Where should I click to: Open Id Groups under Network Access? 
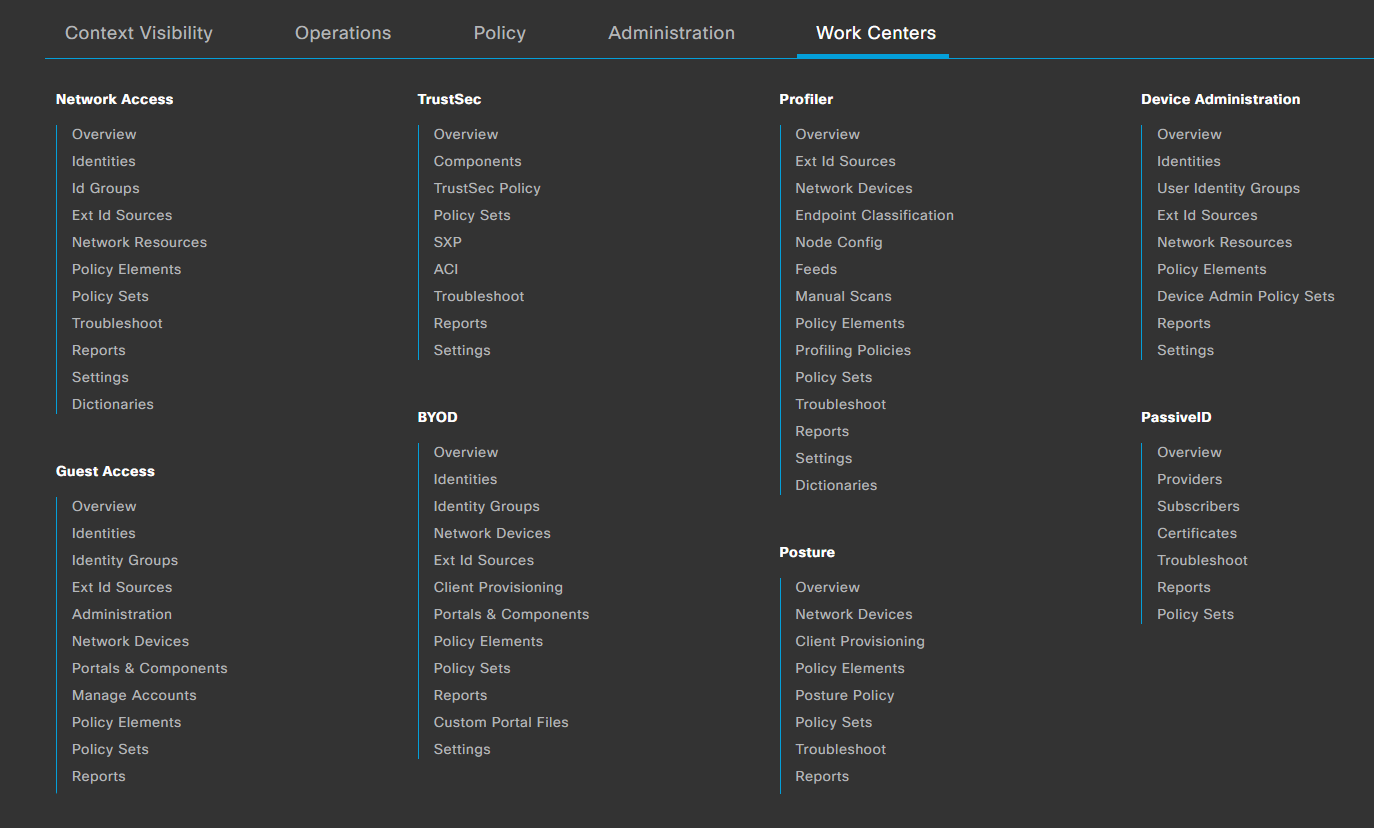(x=106, y=188)
